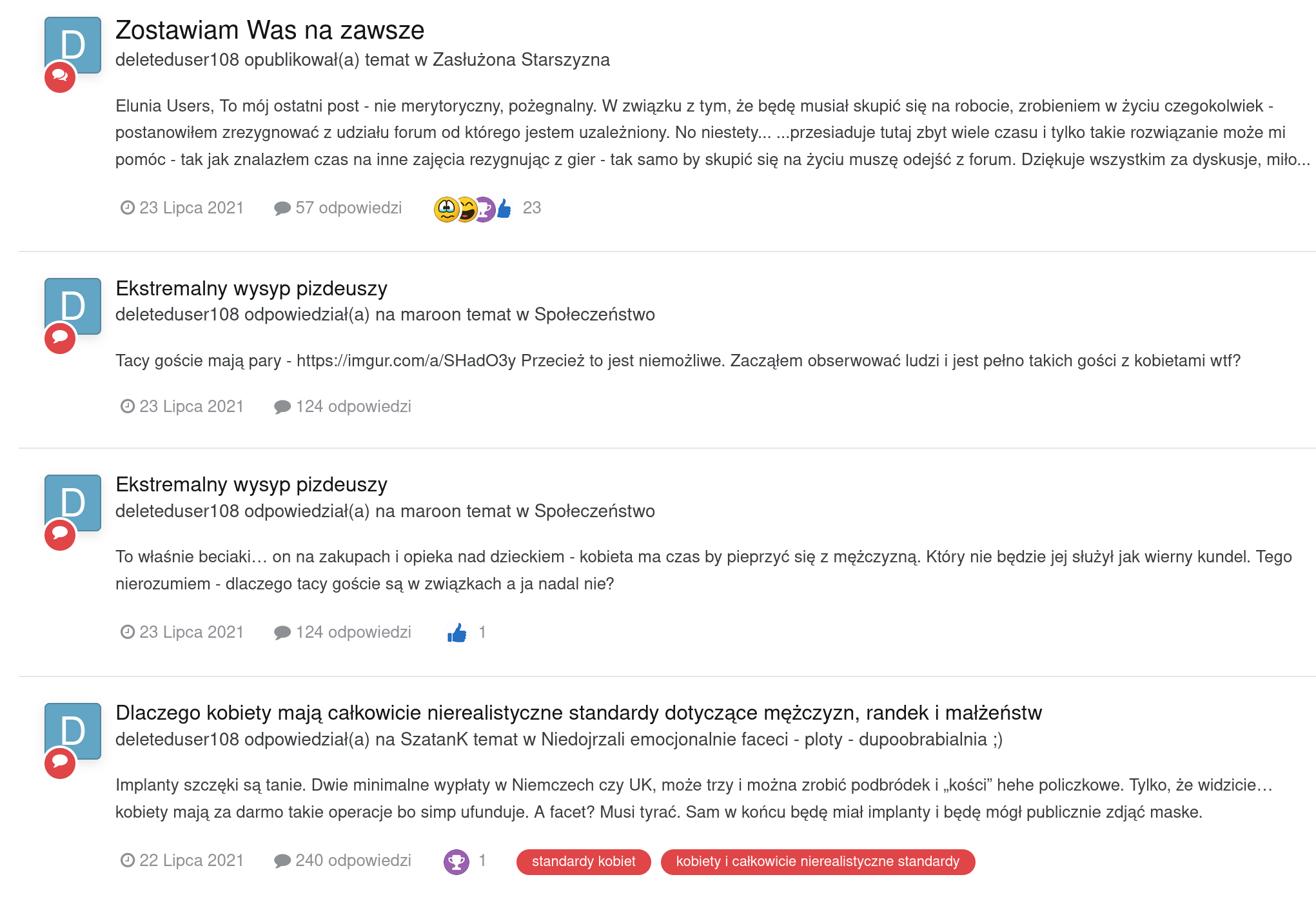Screen dimensions: 1316x897
Task: Click the speech bubble icon next to 57 odpowiedzi
Action: click(282, 208)
